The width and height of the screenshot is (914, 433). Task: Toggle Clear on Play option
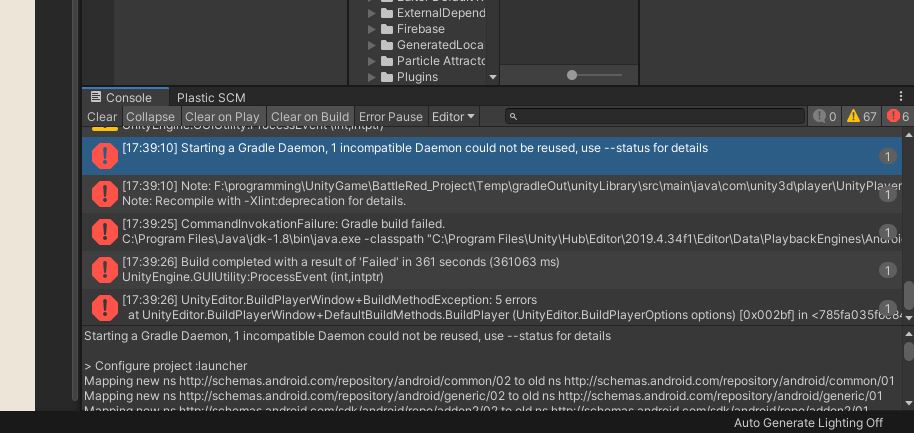coord(222,117)
